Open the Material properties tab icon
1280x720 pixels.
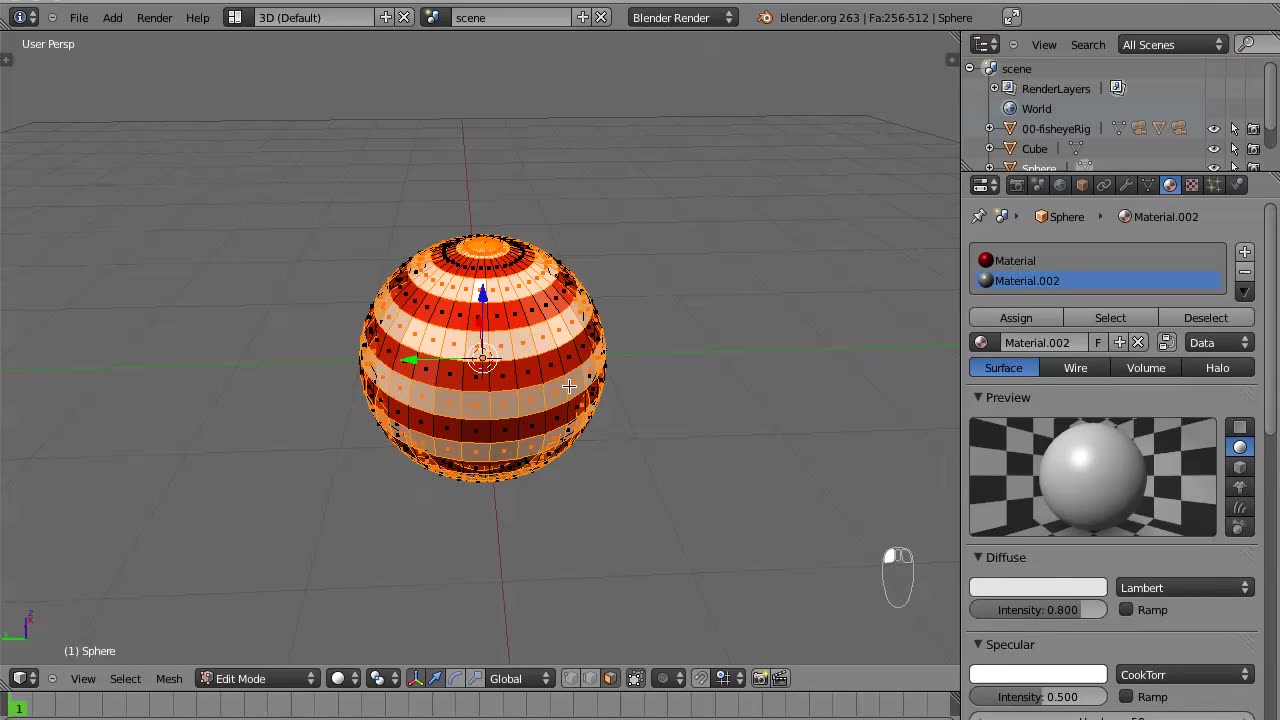(1170, 185)
